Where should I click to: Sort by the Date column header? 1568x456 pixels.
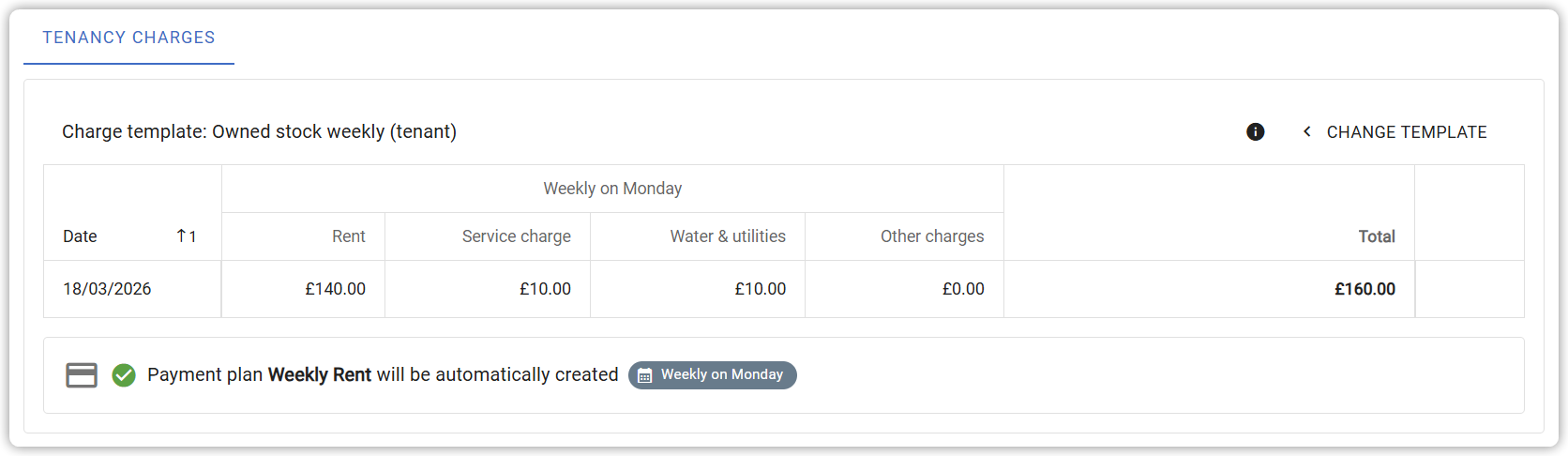point(81,236)
